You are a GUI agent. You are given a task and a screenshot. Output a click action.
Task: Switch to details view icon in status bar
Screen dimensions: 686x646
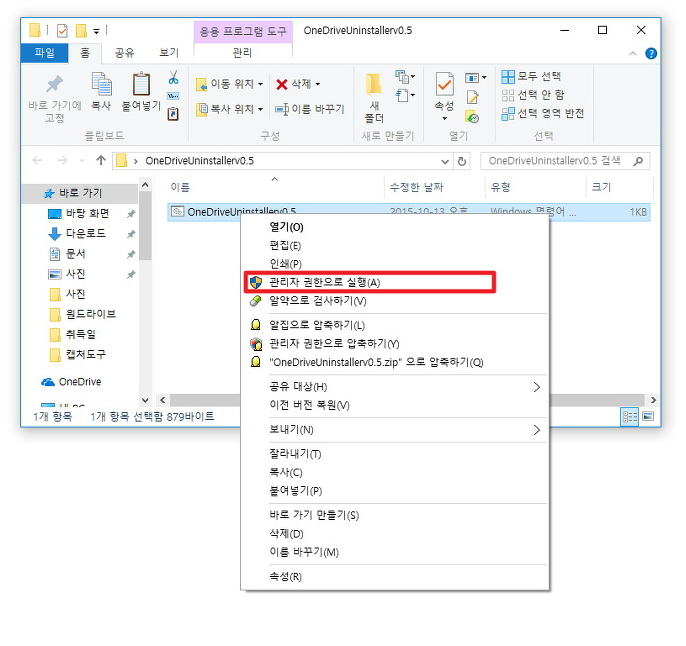tap(630, 416)
